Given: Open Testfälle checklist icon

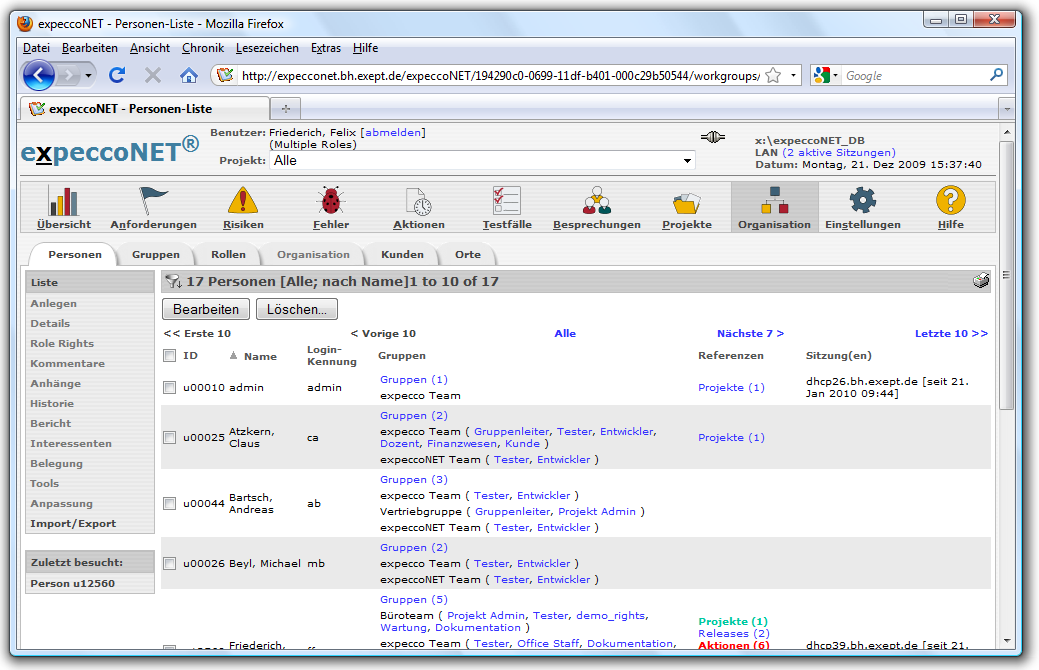Looking at the screenshot, I should pos(507,201).
